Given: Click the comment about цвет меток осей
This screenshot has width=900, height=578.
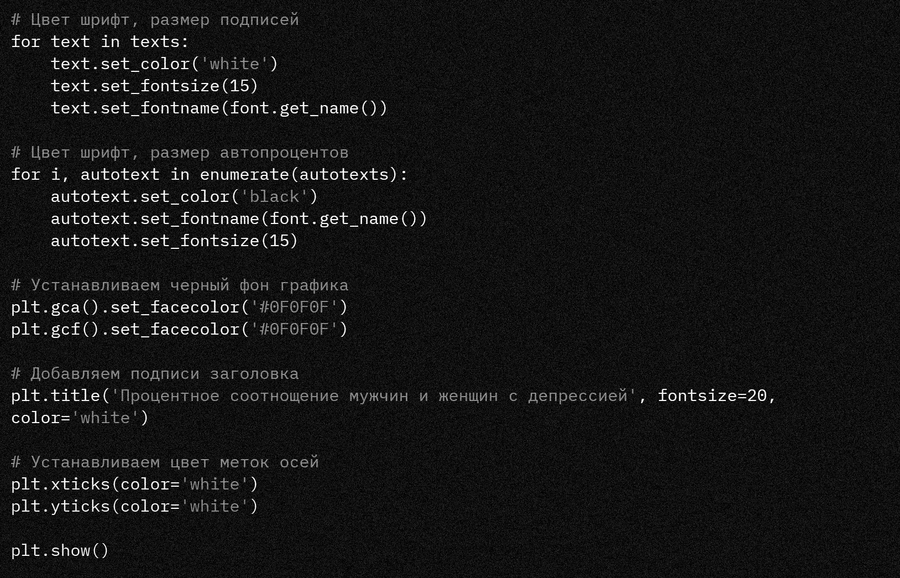Looking at the screenshot, I should [165, 462].
